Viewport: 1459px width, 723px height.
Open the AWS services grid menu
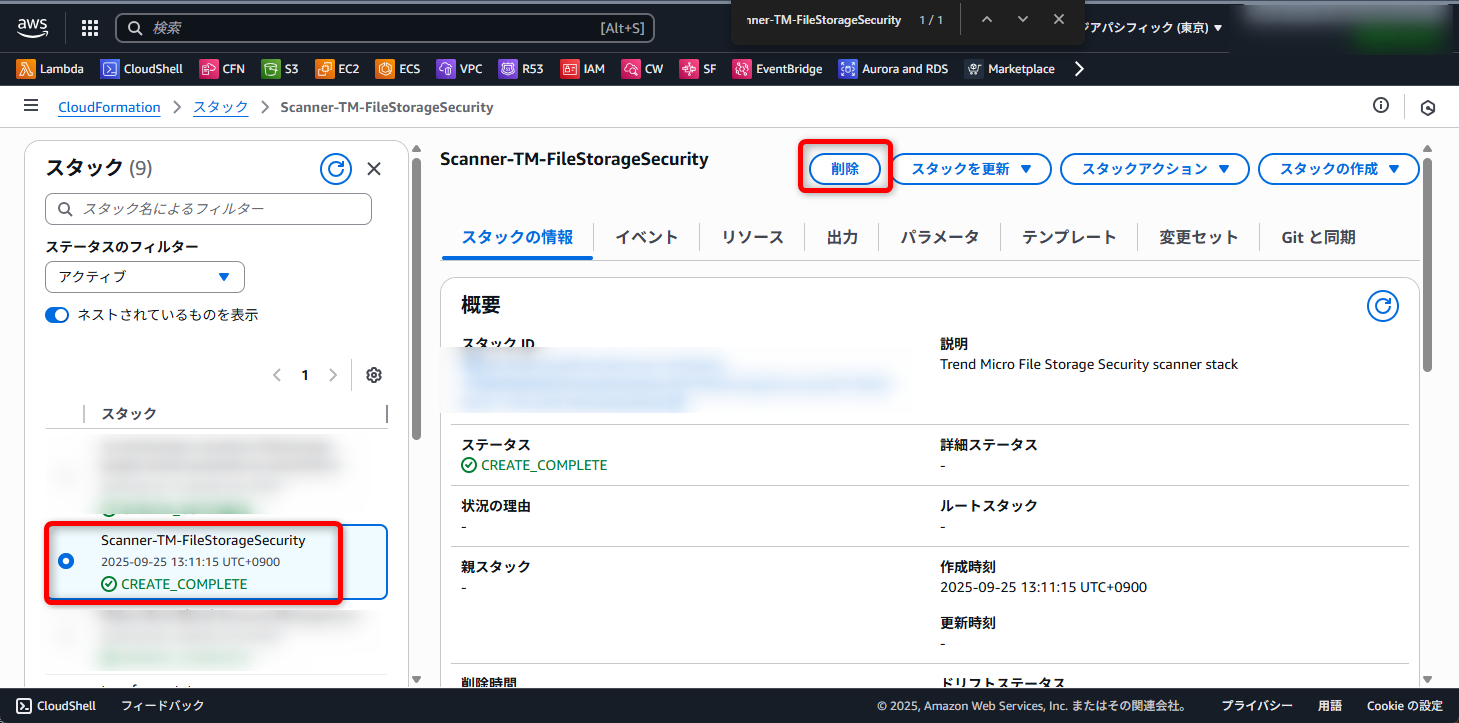(89, 28)
